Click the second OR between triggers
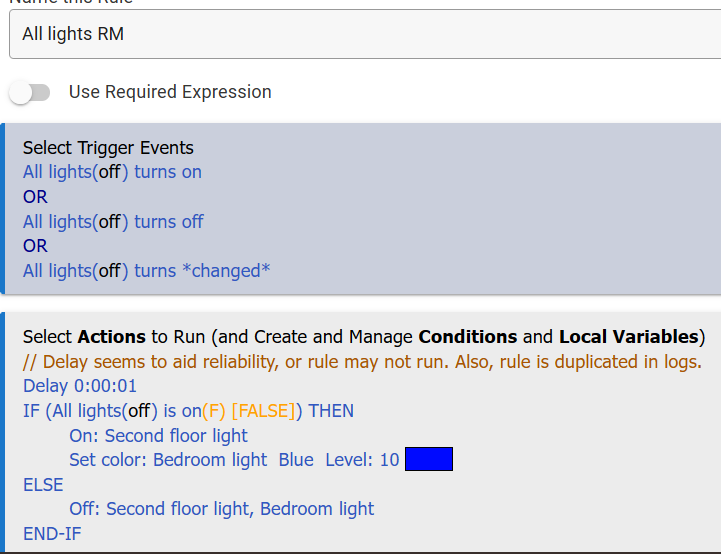The height and width of the screenshot is (554, 721). tap(35, 246)
